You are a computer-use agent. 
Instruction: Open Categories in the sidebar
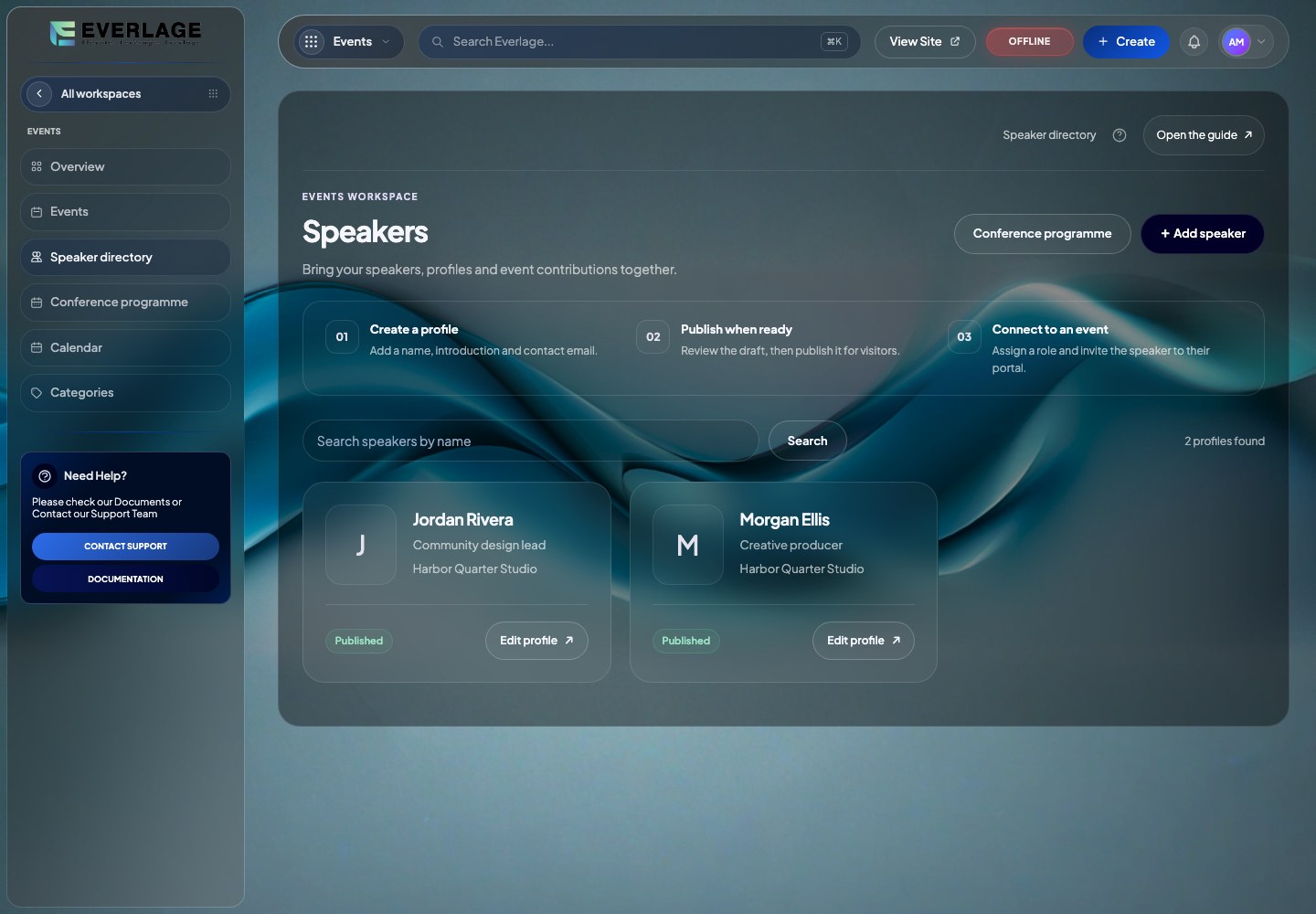(125, 392)
